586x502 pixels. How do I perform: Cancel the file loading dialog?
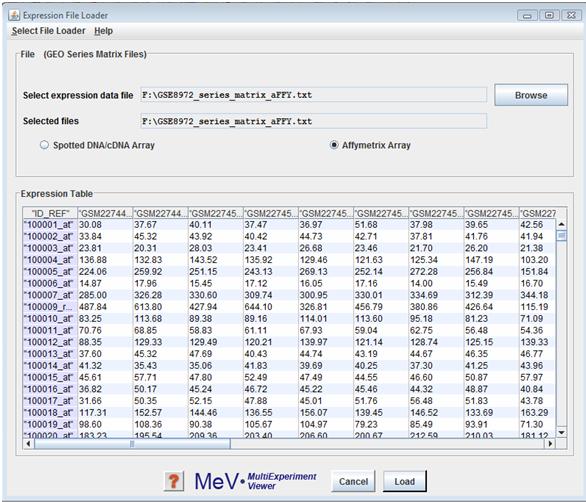[353, 481]
